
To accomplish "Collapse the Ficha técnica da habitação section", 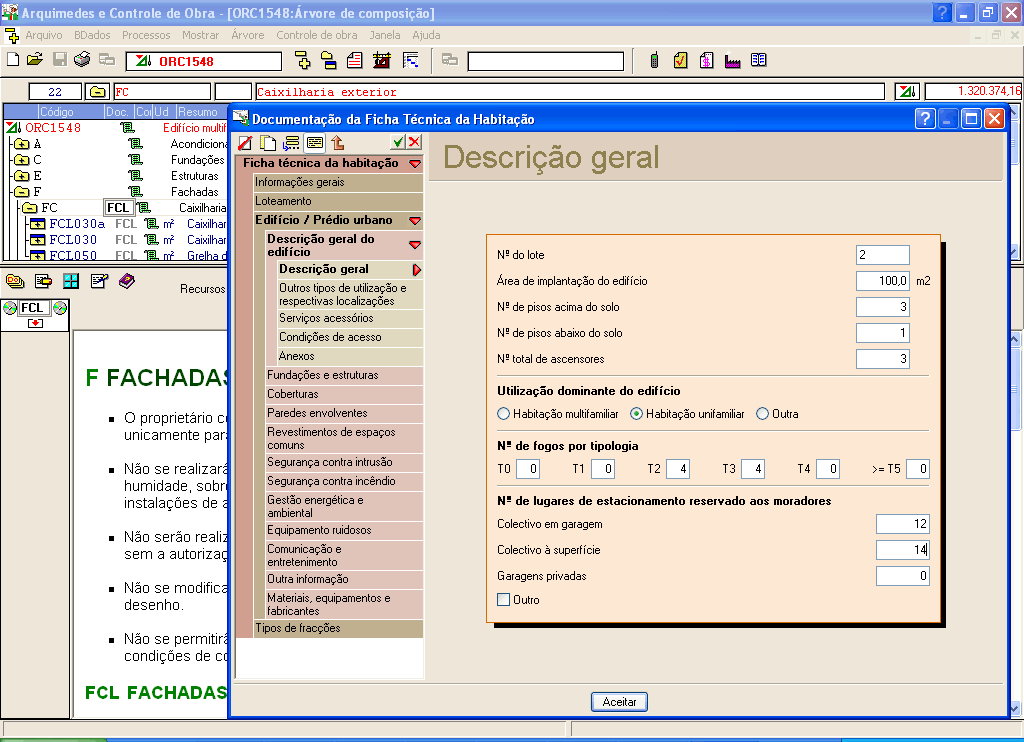I will coord(414,163).
